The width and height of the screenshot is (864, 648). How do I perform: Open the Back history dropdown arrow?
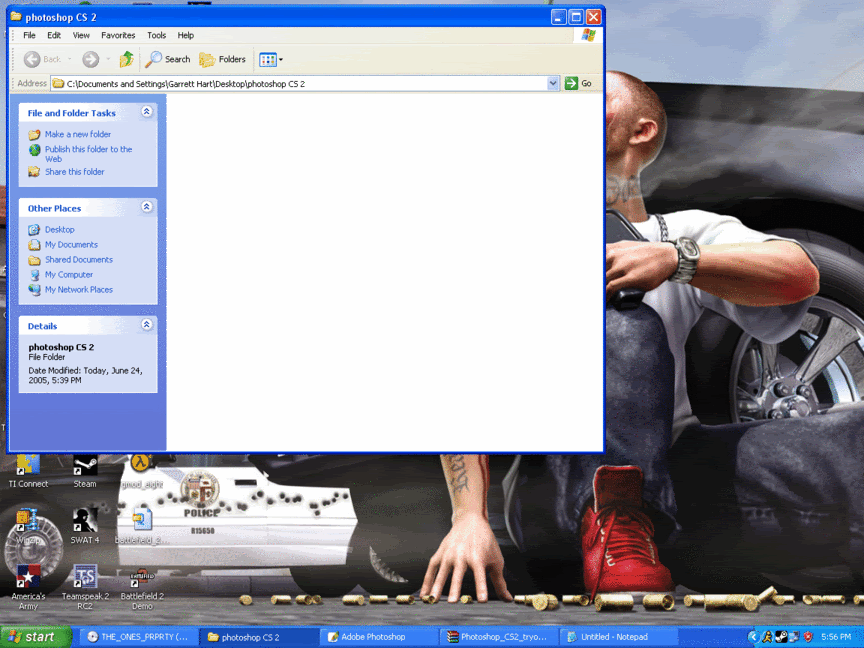(69, 59)
